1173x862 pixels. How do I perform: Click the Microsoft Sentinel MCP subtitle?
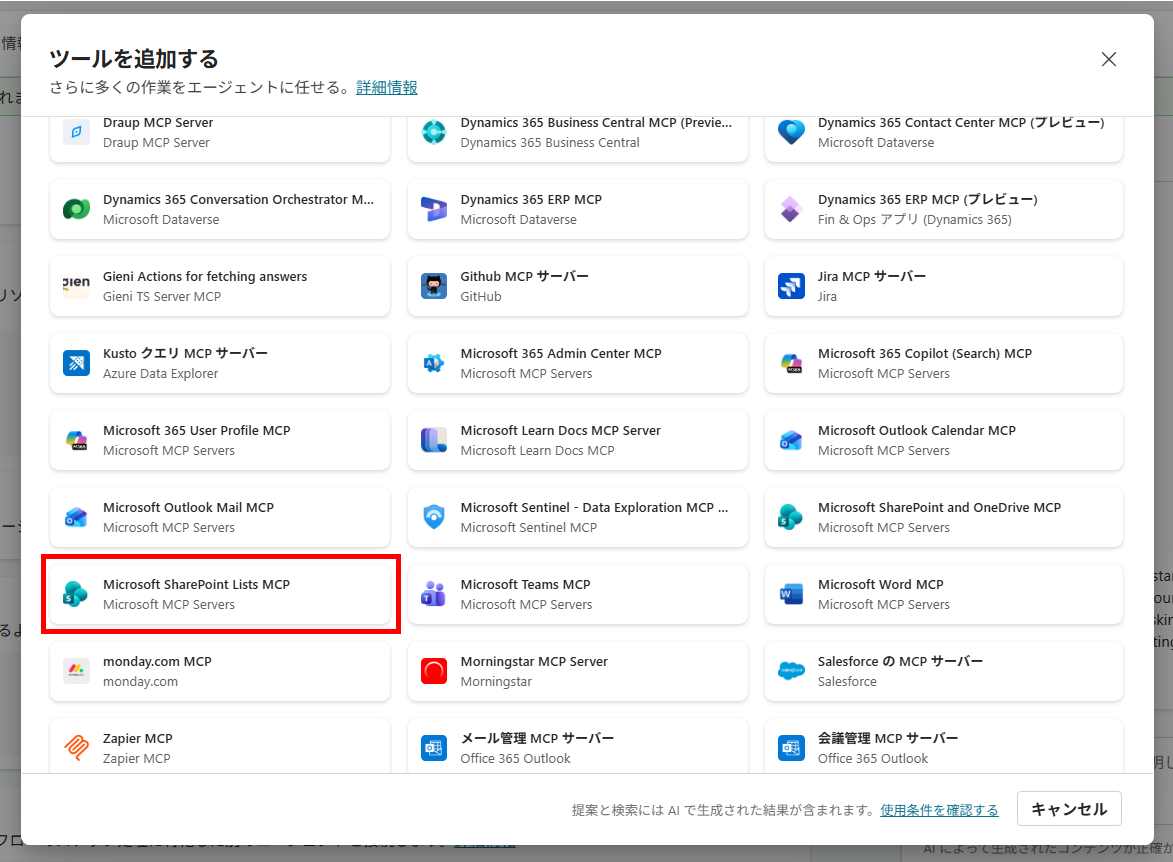pyautogui.click(x=529, y=528)
